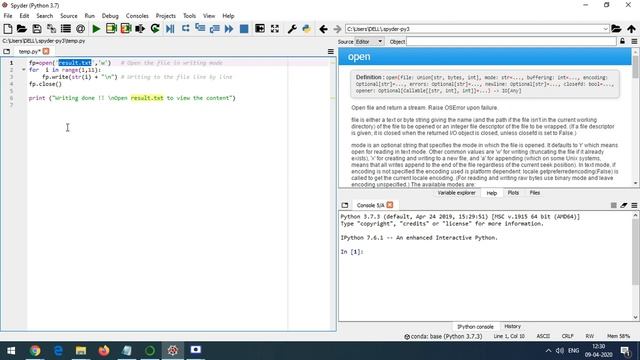The width and height of the screenshot is (640, 360).
Task: Click conda base environment status entry
Action: (443, 337)
